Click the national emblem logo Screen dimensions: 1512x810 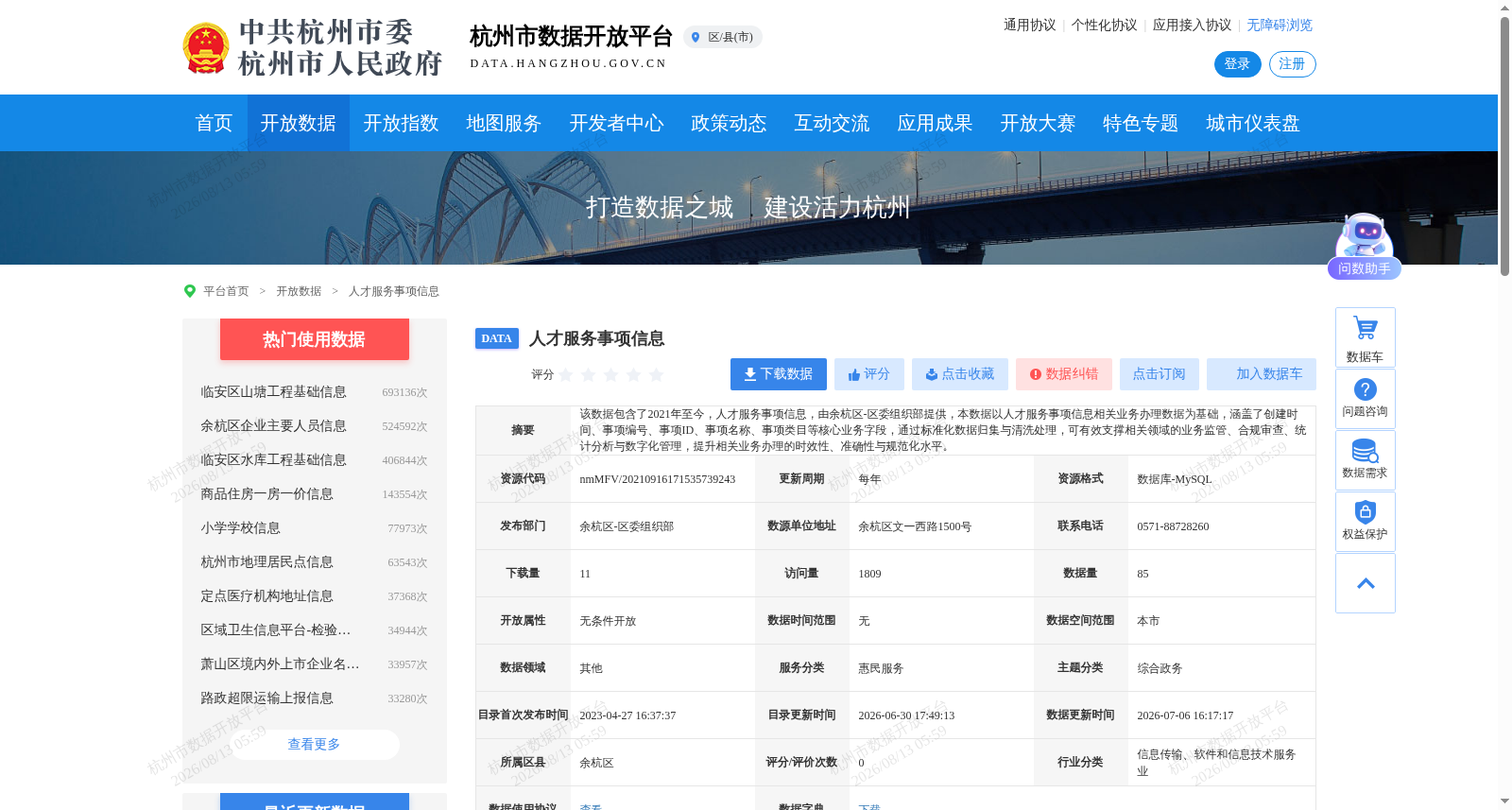[205, 48]
